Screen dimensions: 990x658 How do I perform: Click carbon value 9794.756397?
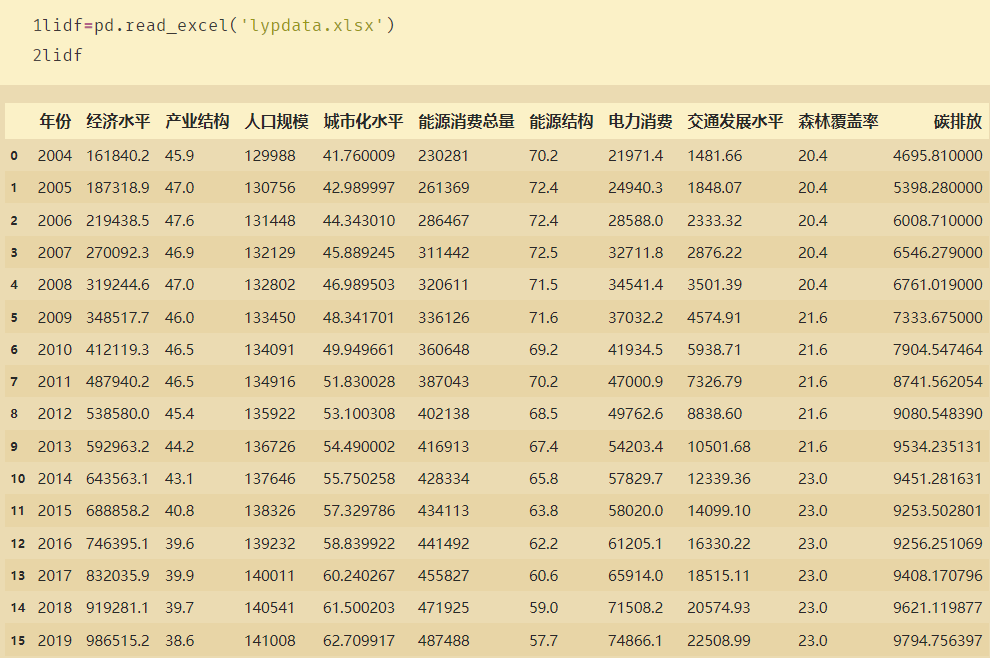(938, 641)
